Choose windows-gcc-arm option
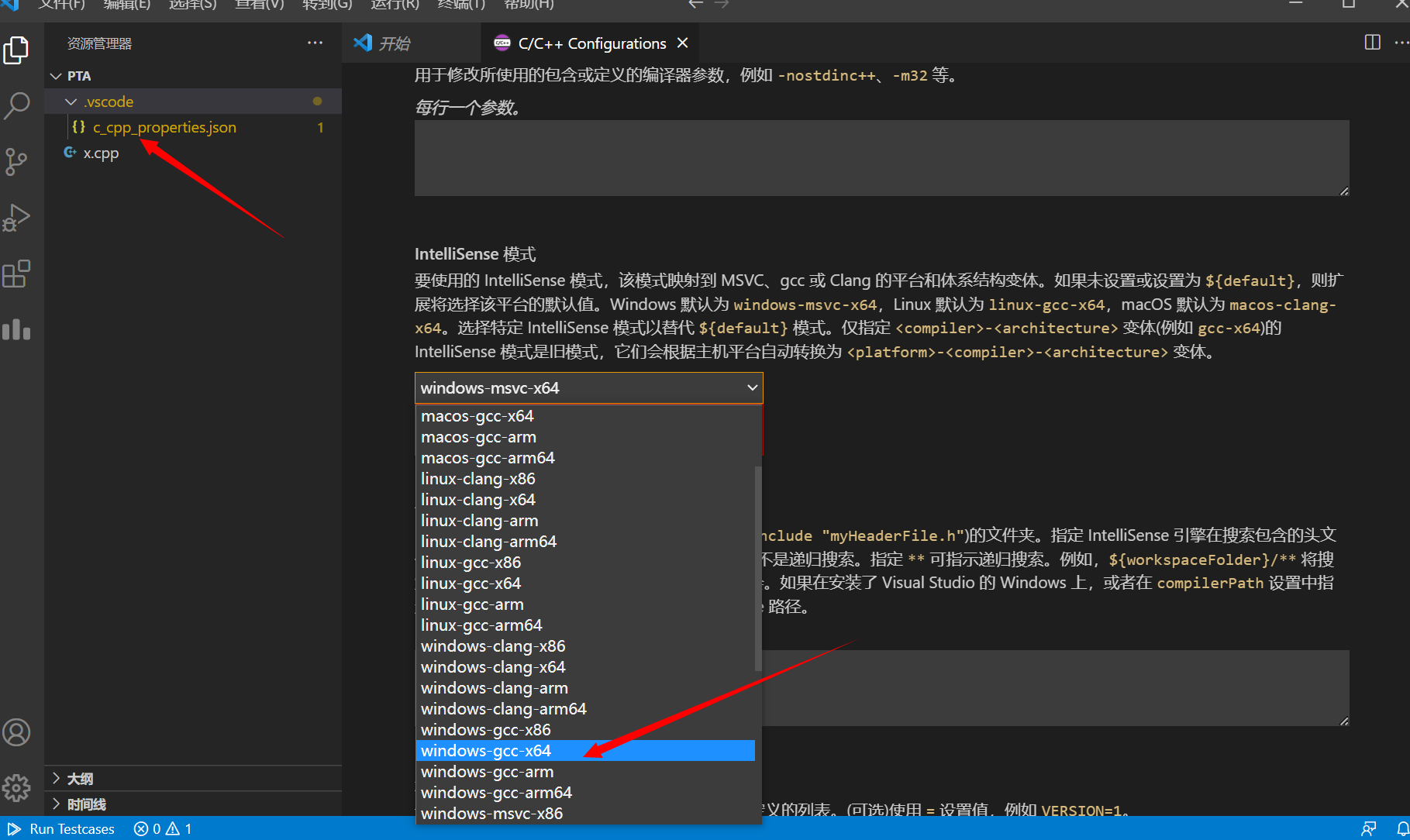The image size is (1410, 840). pyautogui.click(x=585, y=772)
